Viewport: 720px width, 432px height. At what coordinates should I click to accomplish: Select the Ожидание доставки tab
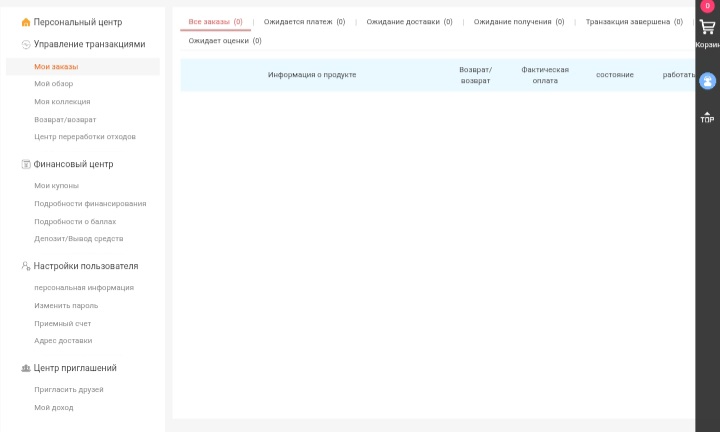(409, 21)
